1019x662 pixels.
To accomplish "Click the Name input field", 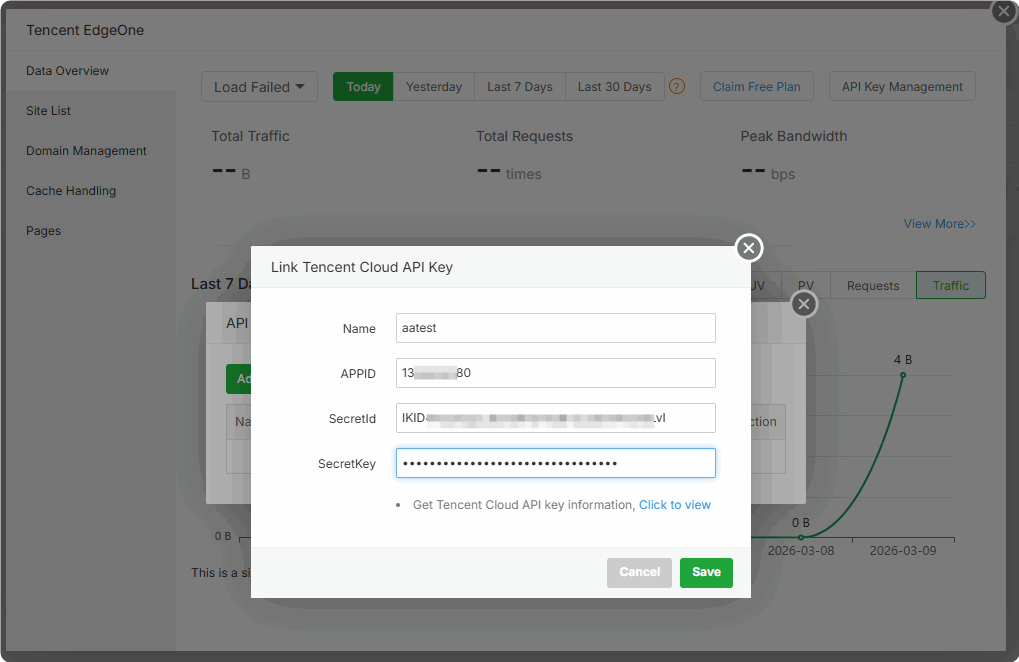I will coord(556,328).
